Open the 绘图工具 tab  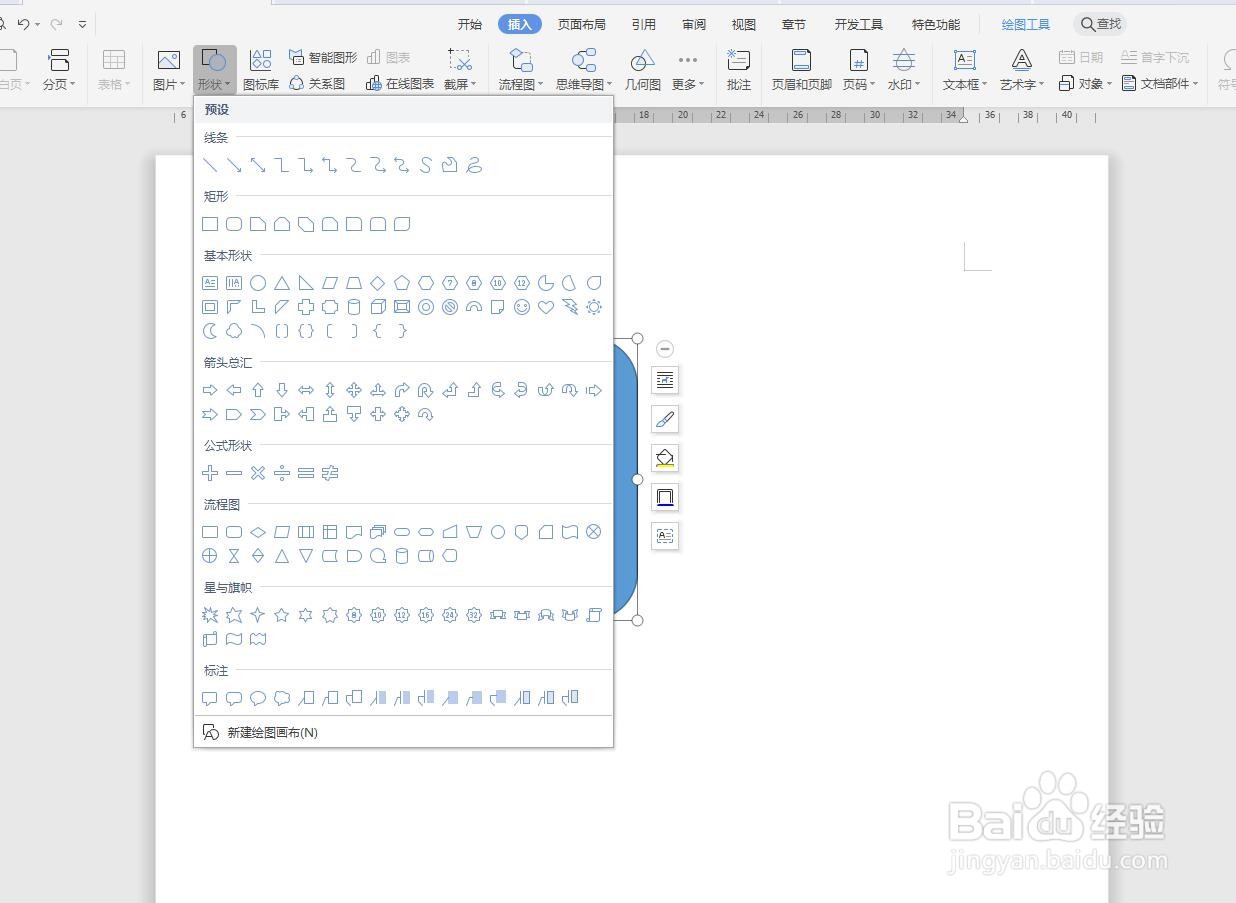click(x=1026, y=24)
